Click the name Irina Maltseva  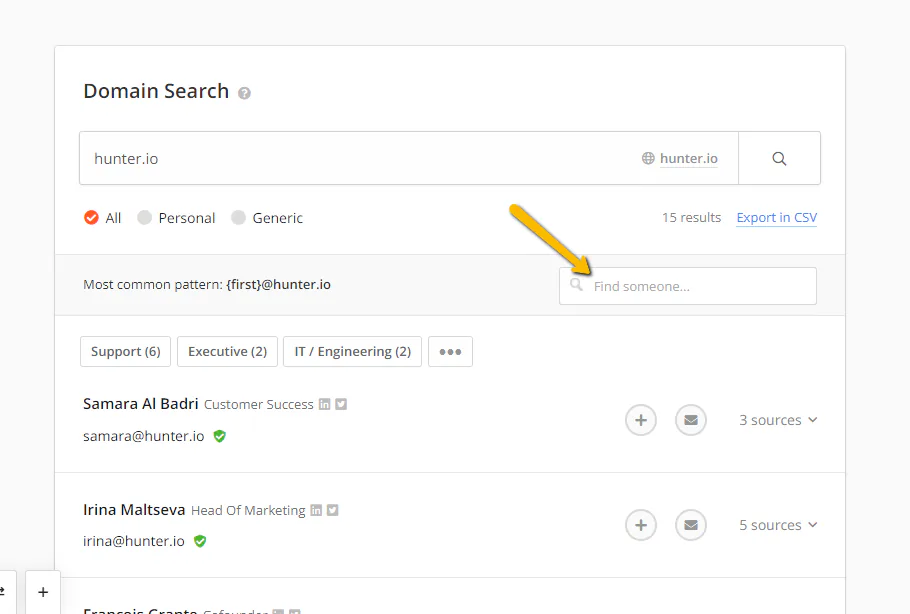(x=134, y=510)
